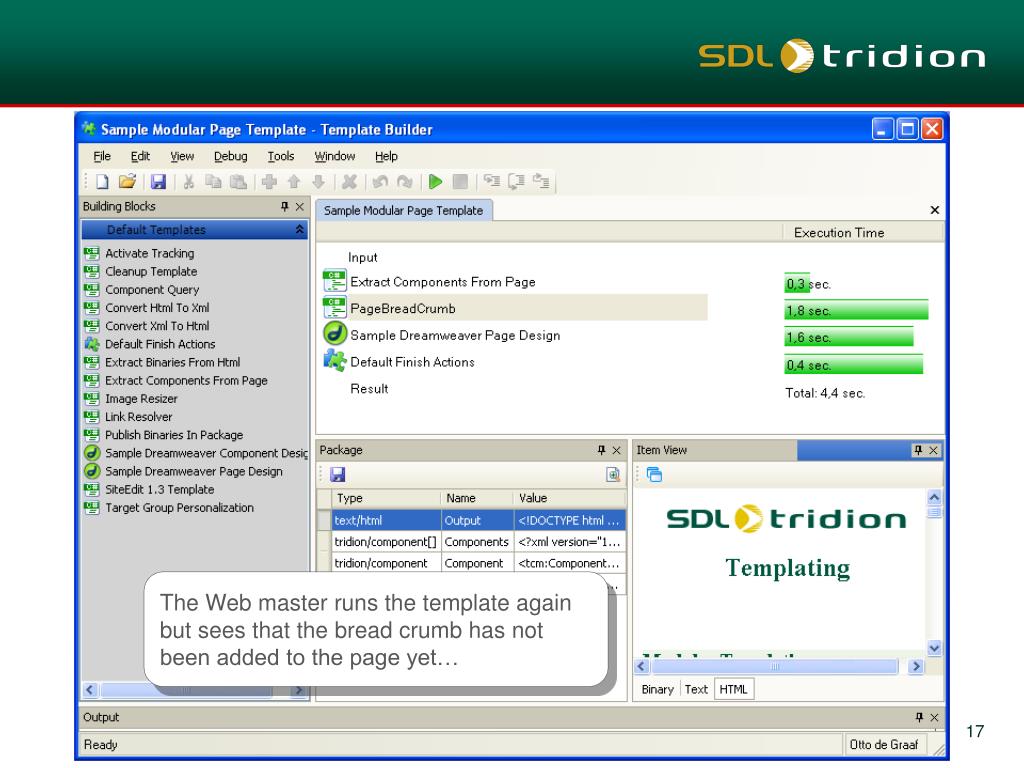Open the Tools menu
Screen dimensions: 1024x768
coord(281,156)
